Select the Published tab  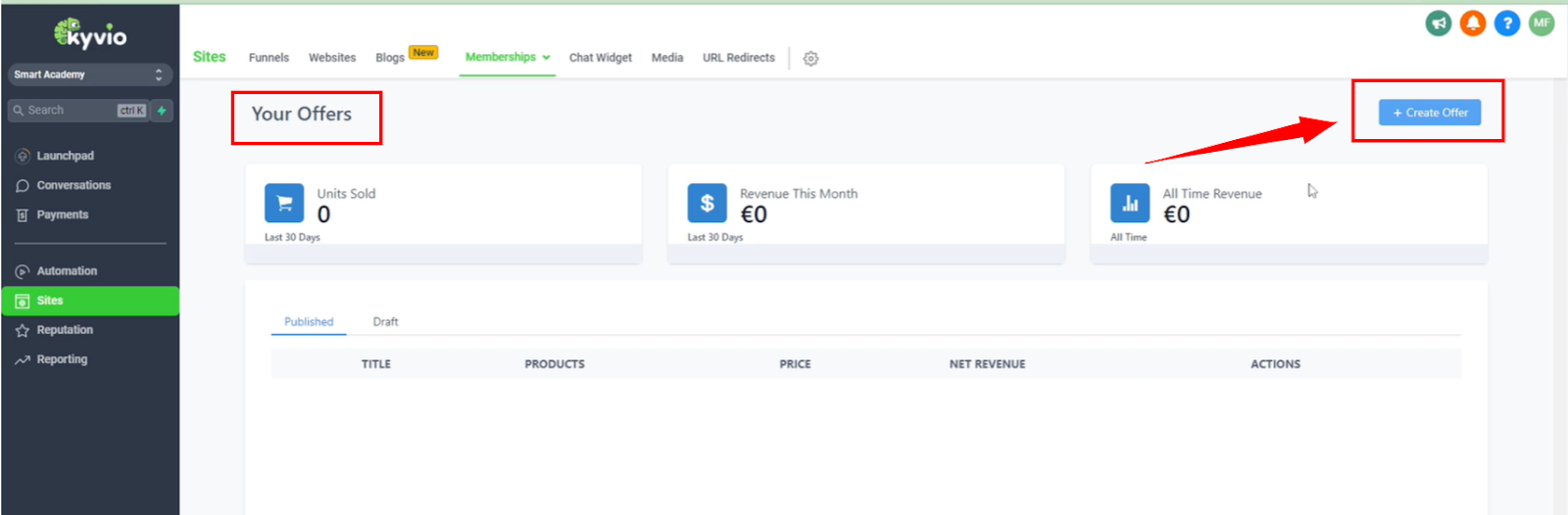coord(309,322)
